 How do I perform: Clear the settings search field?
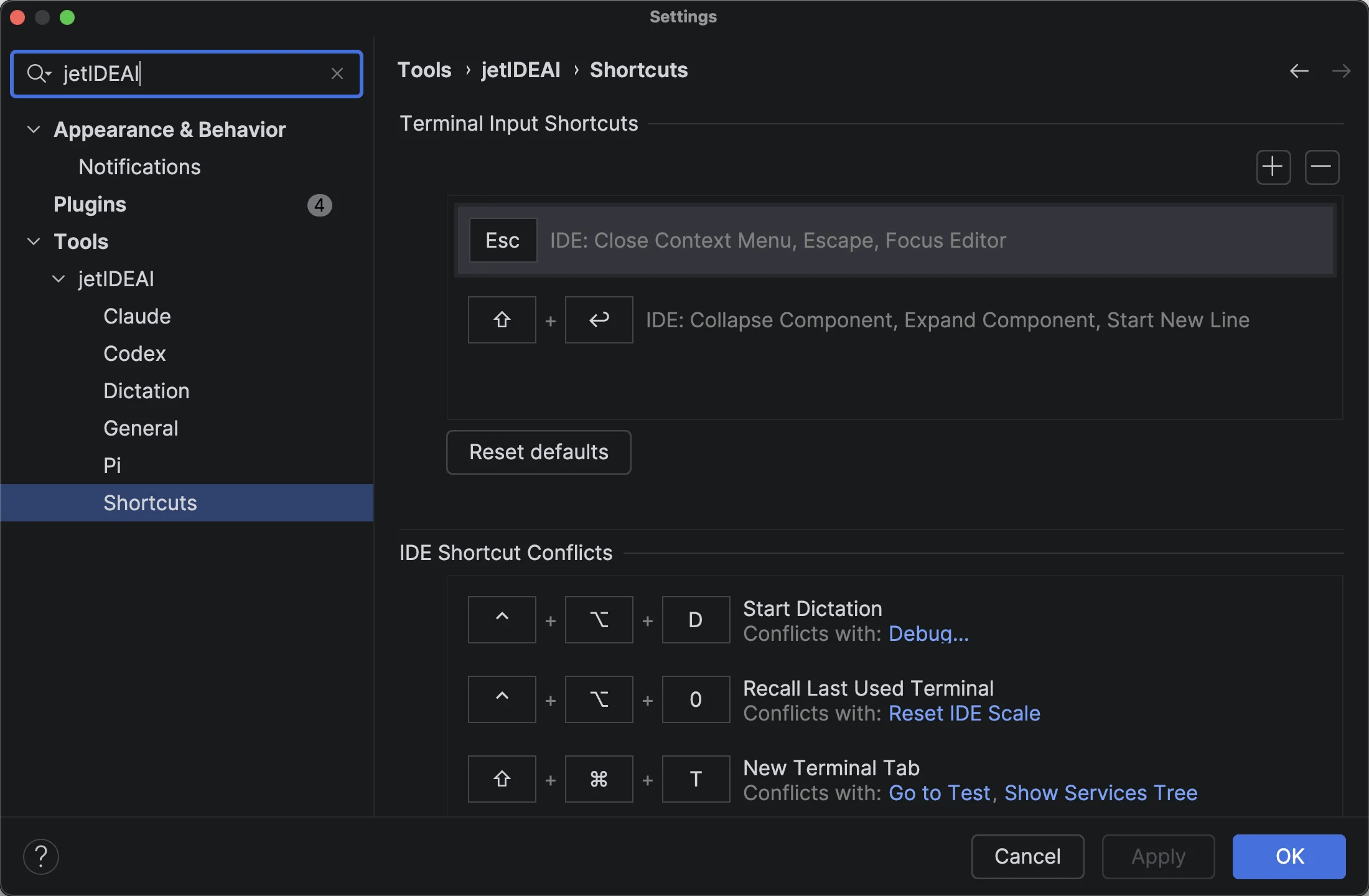click(337, 74)
